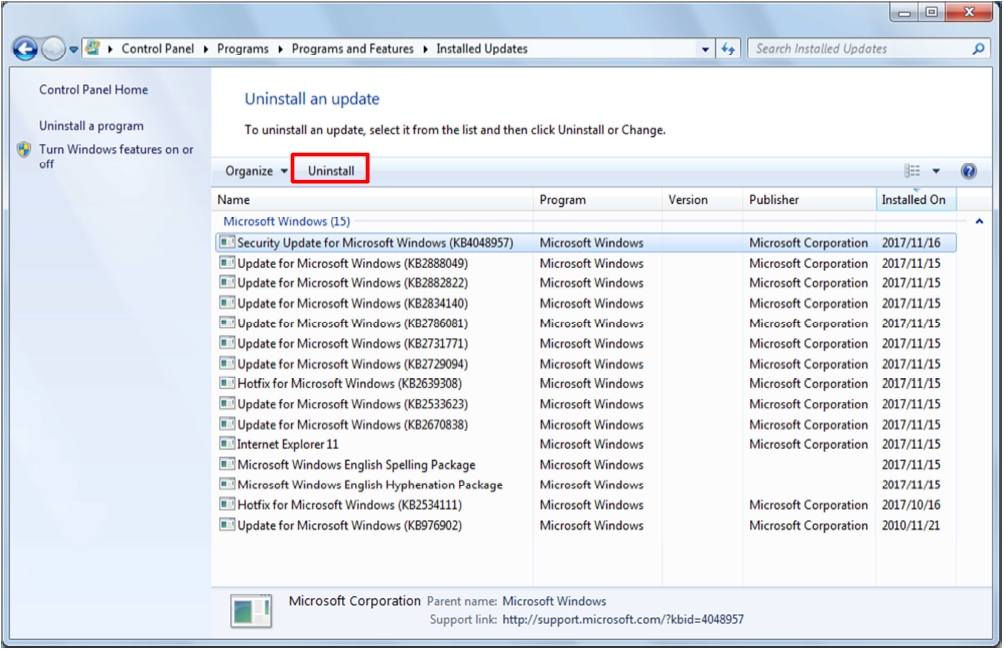Expand arrow after Programs and Features breadcrumb
Viewport: 1004px width, 649px height.
coord(425,49)
